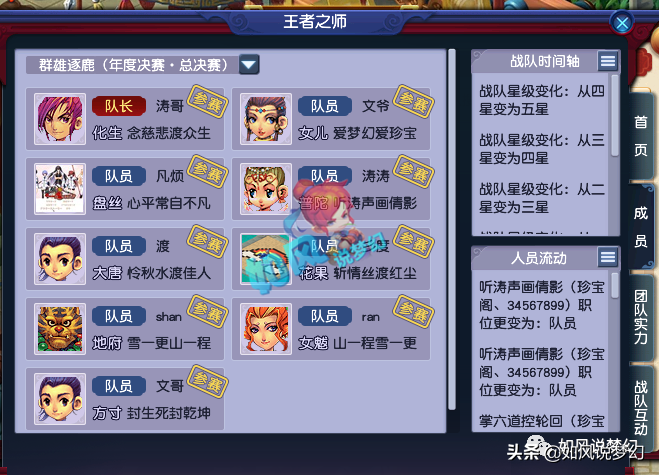659x475 pixels.
Task: Click the 战队时间轴 panel scrollbar
Action: [614, 116]
